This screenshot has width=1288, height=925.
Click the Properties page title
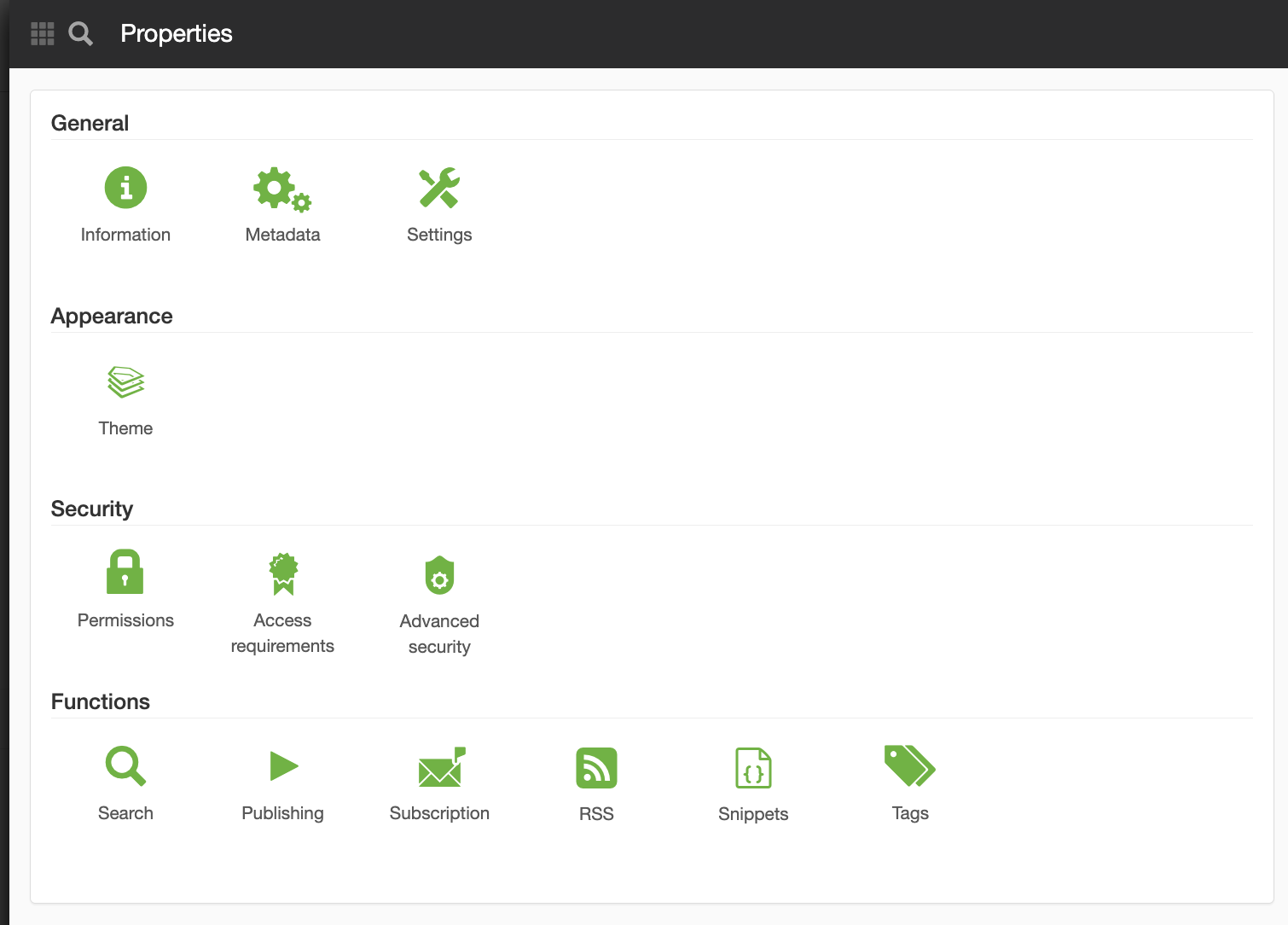point(177,33)
